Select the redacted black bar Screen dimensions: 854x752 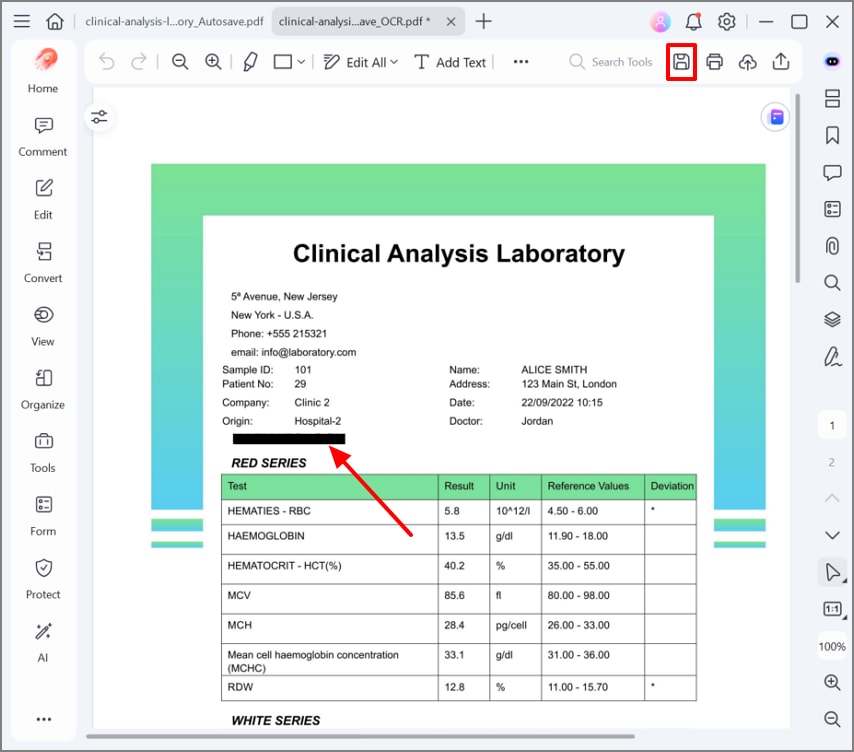pos(289,439)
